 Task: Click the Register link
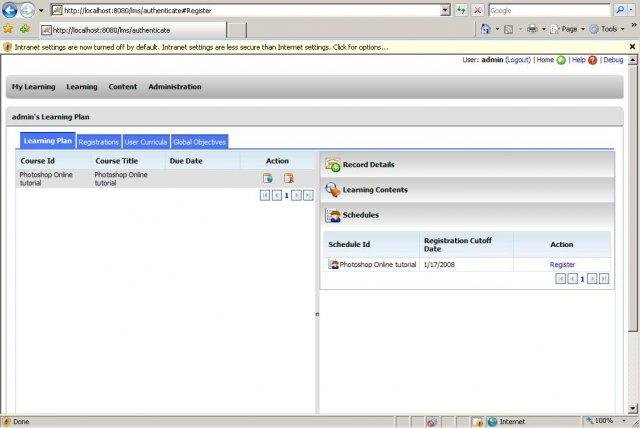(562, 265)
